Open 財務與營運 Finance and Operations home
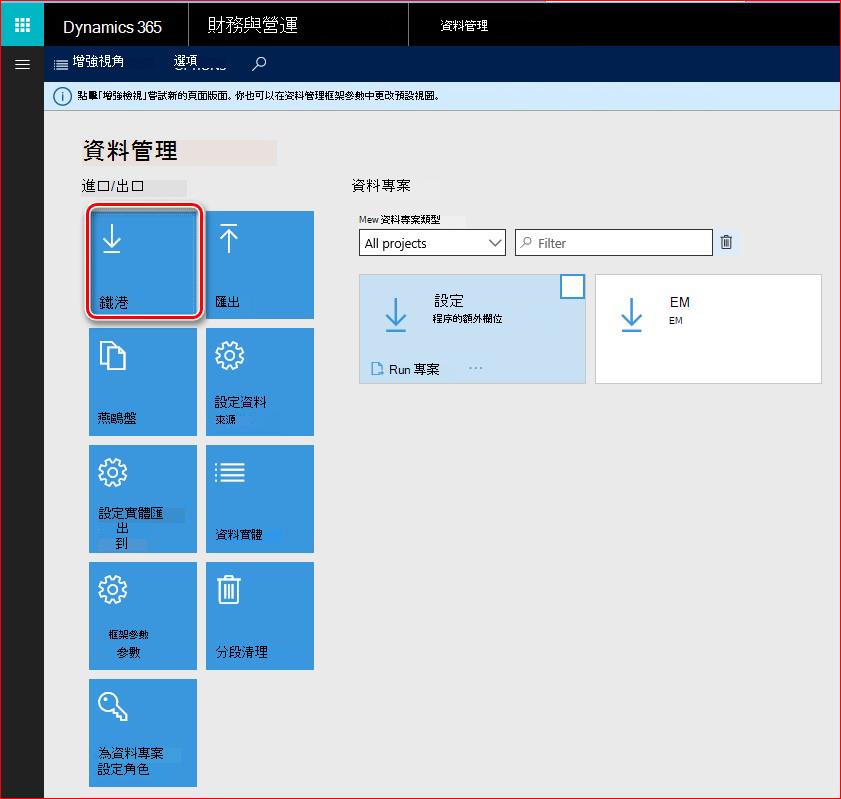This screenshot has width=841, height=799. tap(253, 25)
